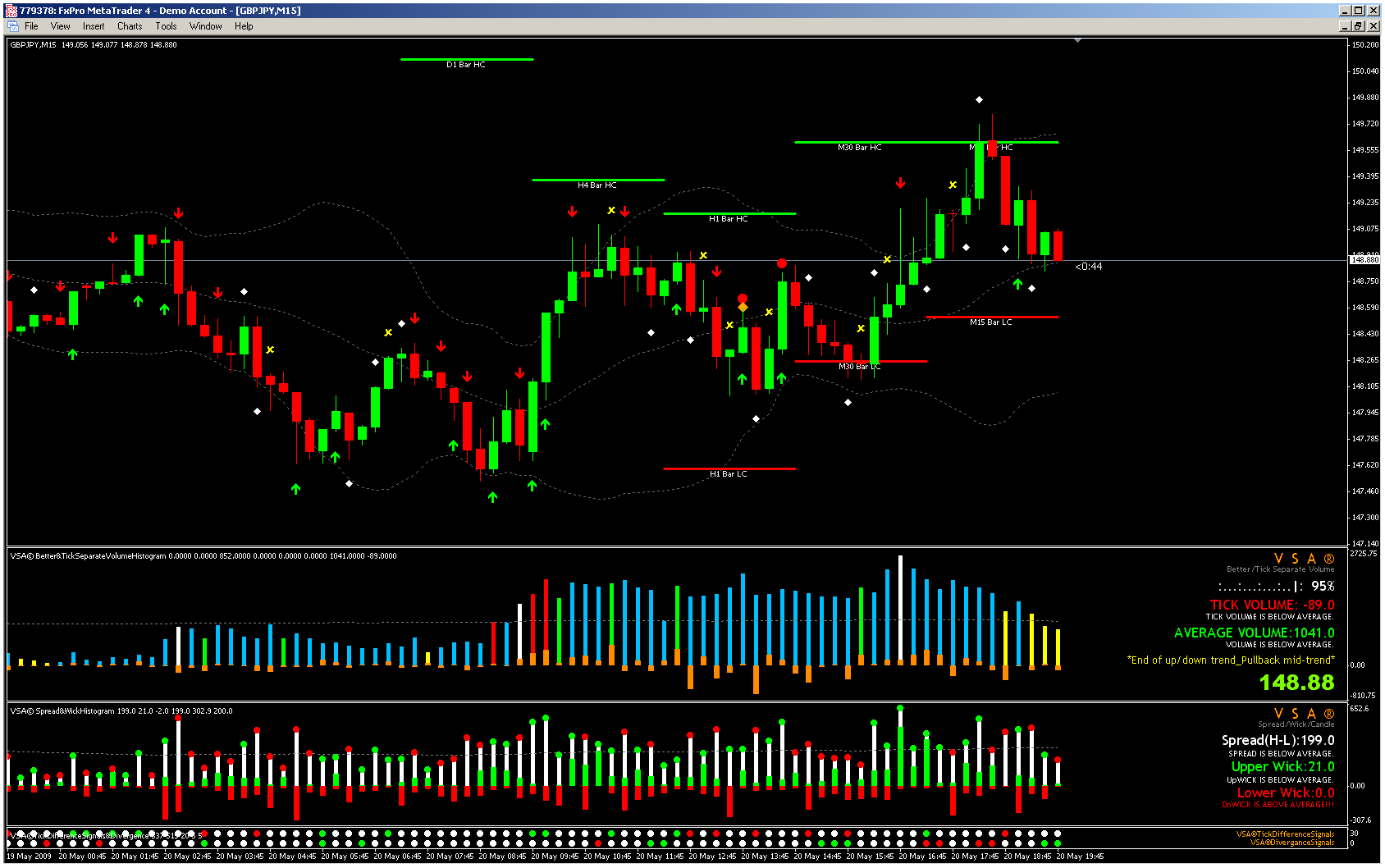1385x868 pixels.
Task: Click the chart shift triangle marker at chart top
Action: 1077,40
